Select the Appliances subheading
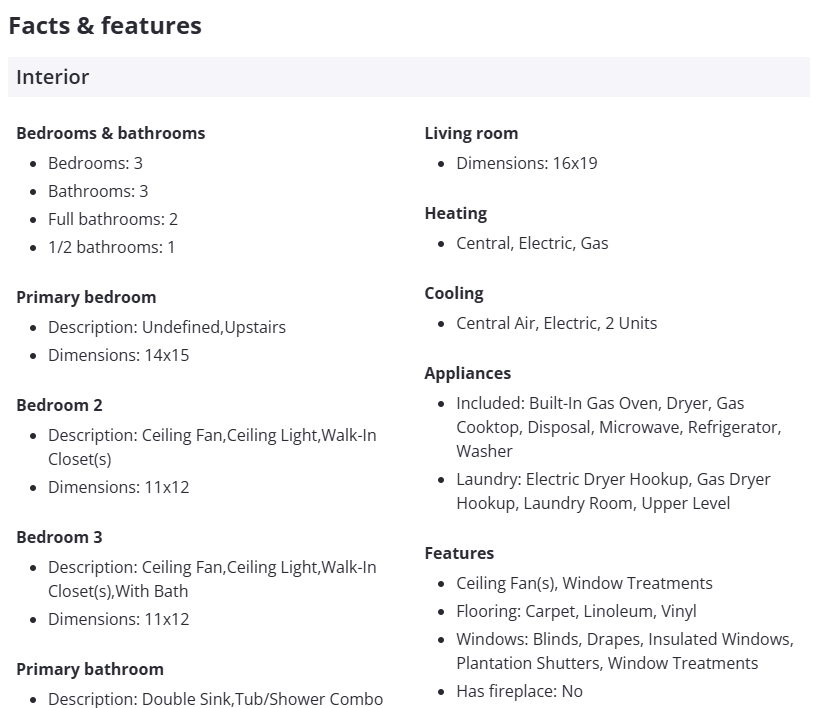The height and width of the screenshot is (708, 823). pos(467,373)
